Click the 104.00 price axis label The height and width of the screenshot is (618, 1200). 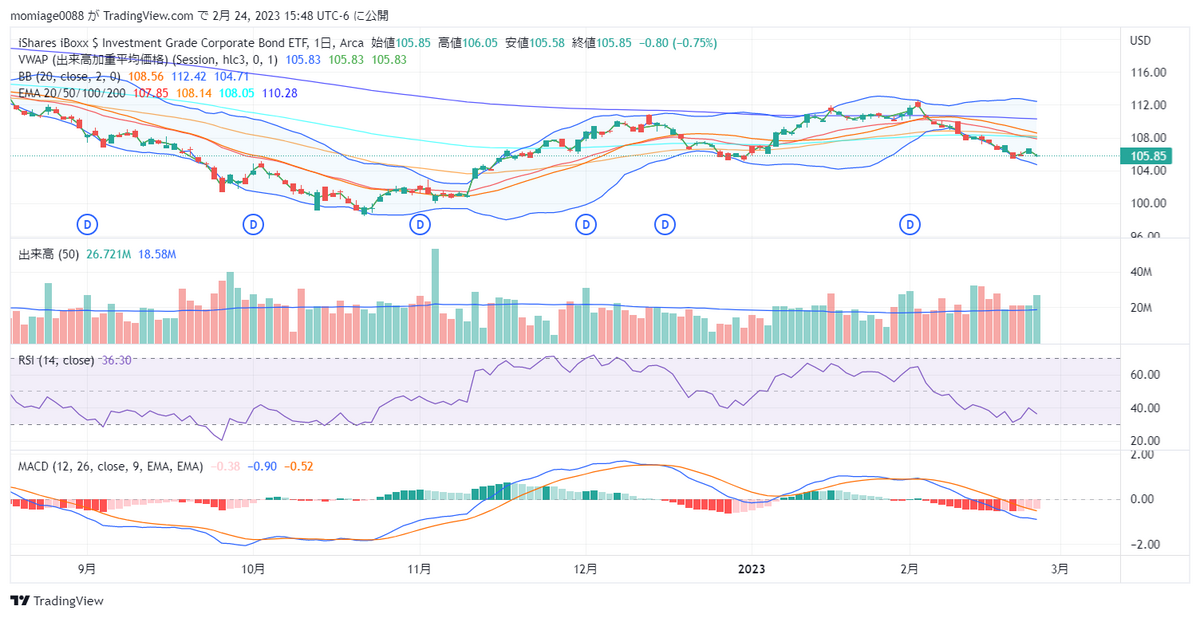[1147, 170]
